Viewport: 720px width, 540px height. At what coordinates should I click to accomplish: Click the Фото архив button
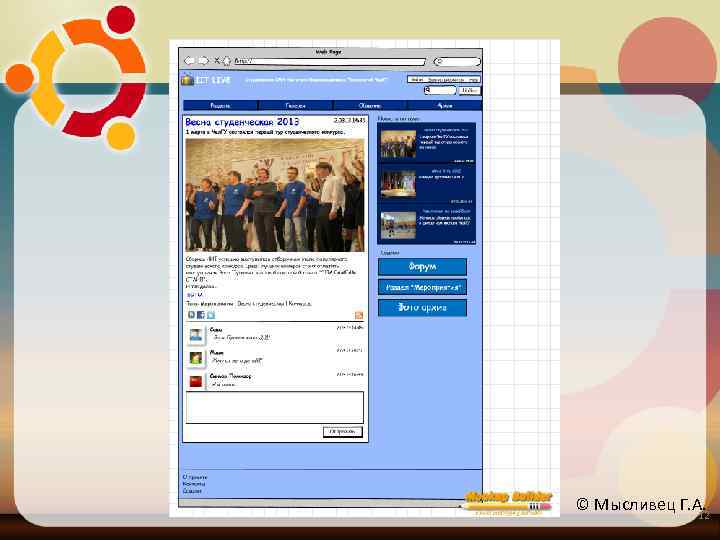tap(422, 308)
